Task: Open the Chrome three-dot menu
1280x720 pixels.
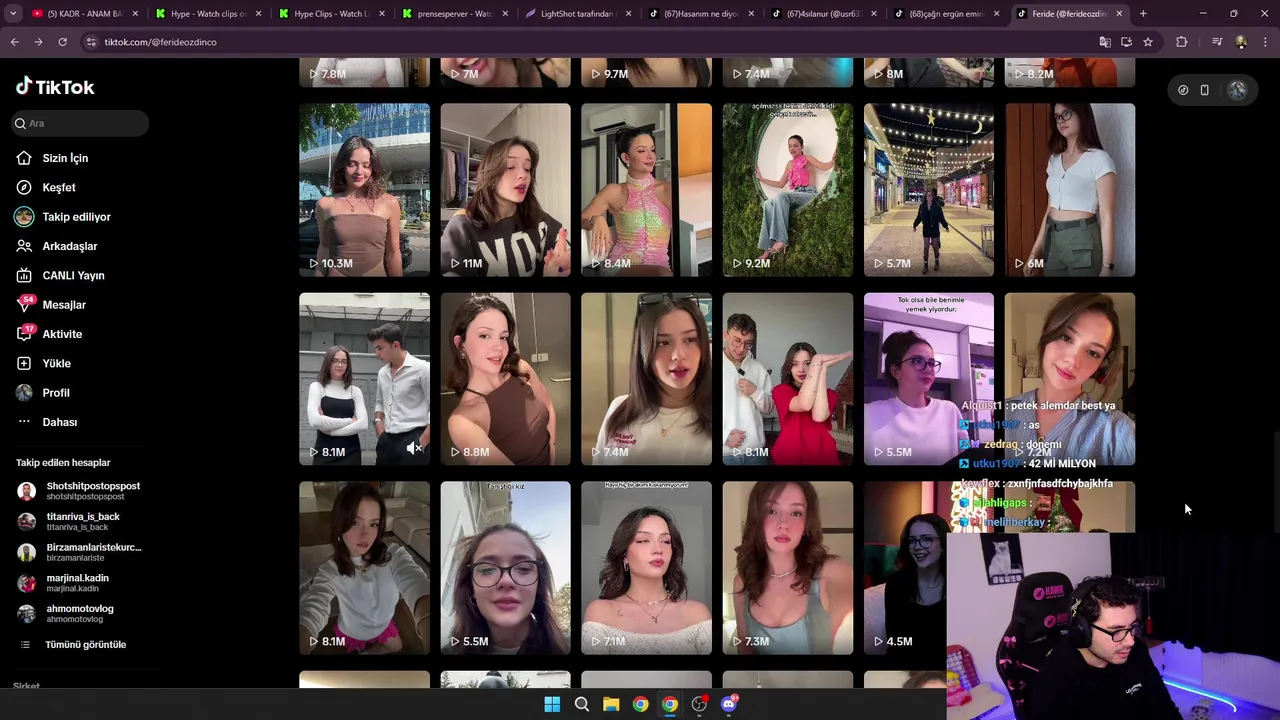Action: pyautogui.click(x=1265, y=42)
